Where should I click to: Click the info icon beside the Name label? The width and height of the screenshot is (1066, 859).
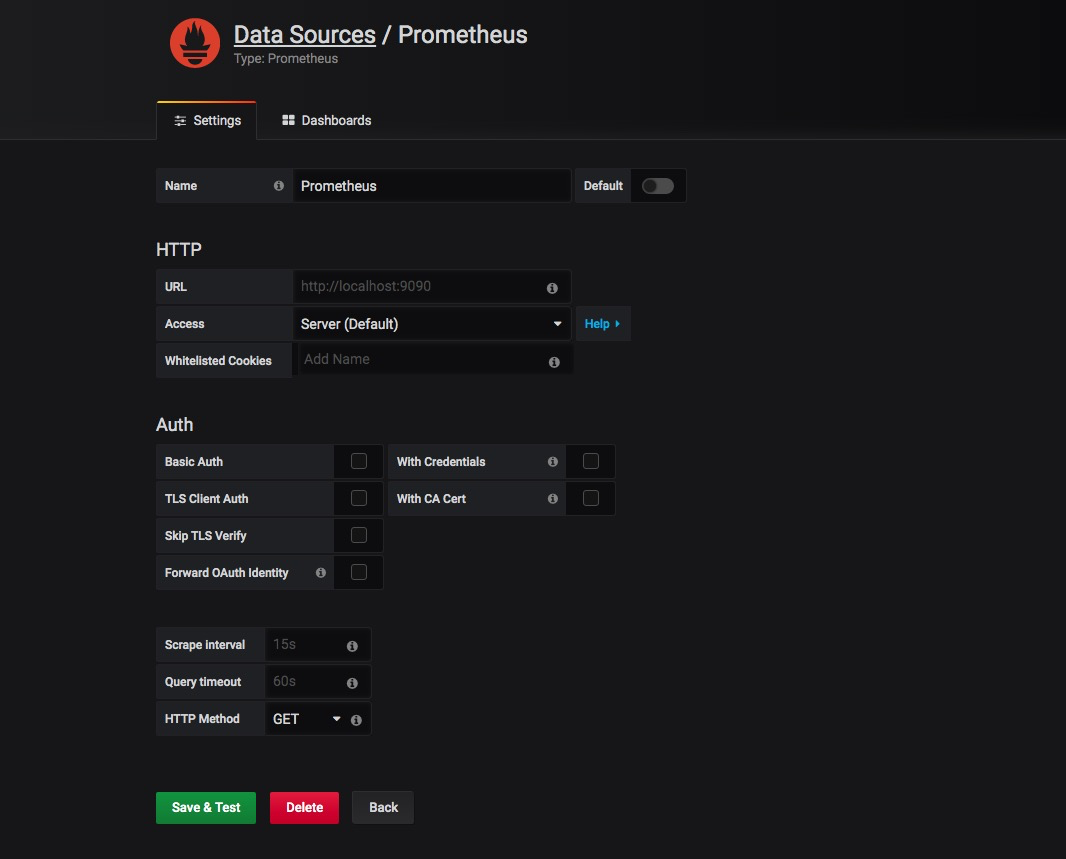click(279, 186)
